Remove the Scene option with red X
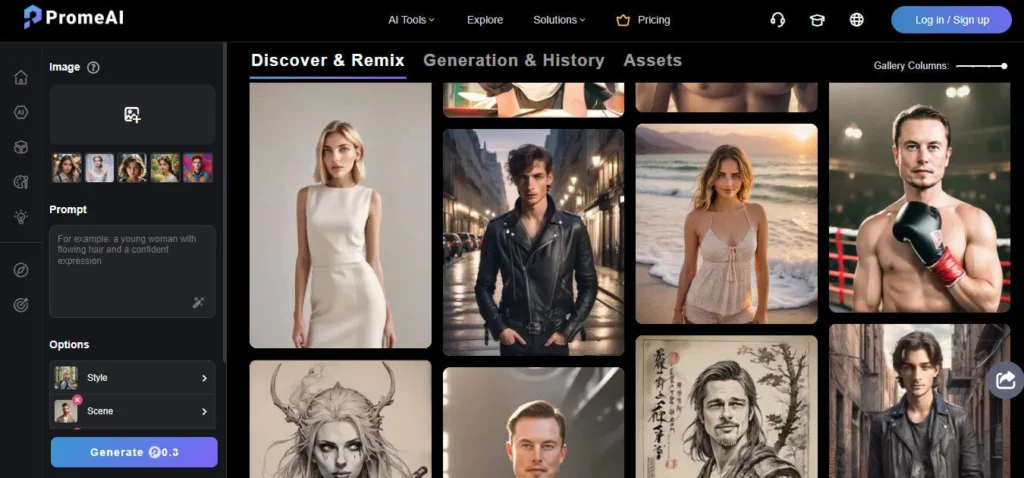 click(77, 400)
